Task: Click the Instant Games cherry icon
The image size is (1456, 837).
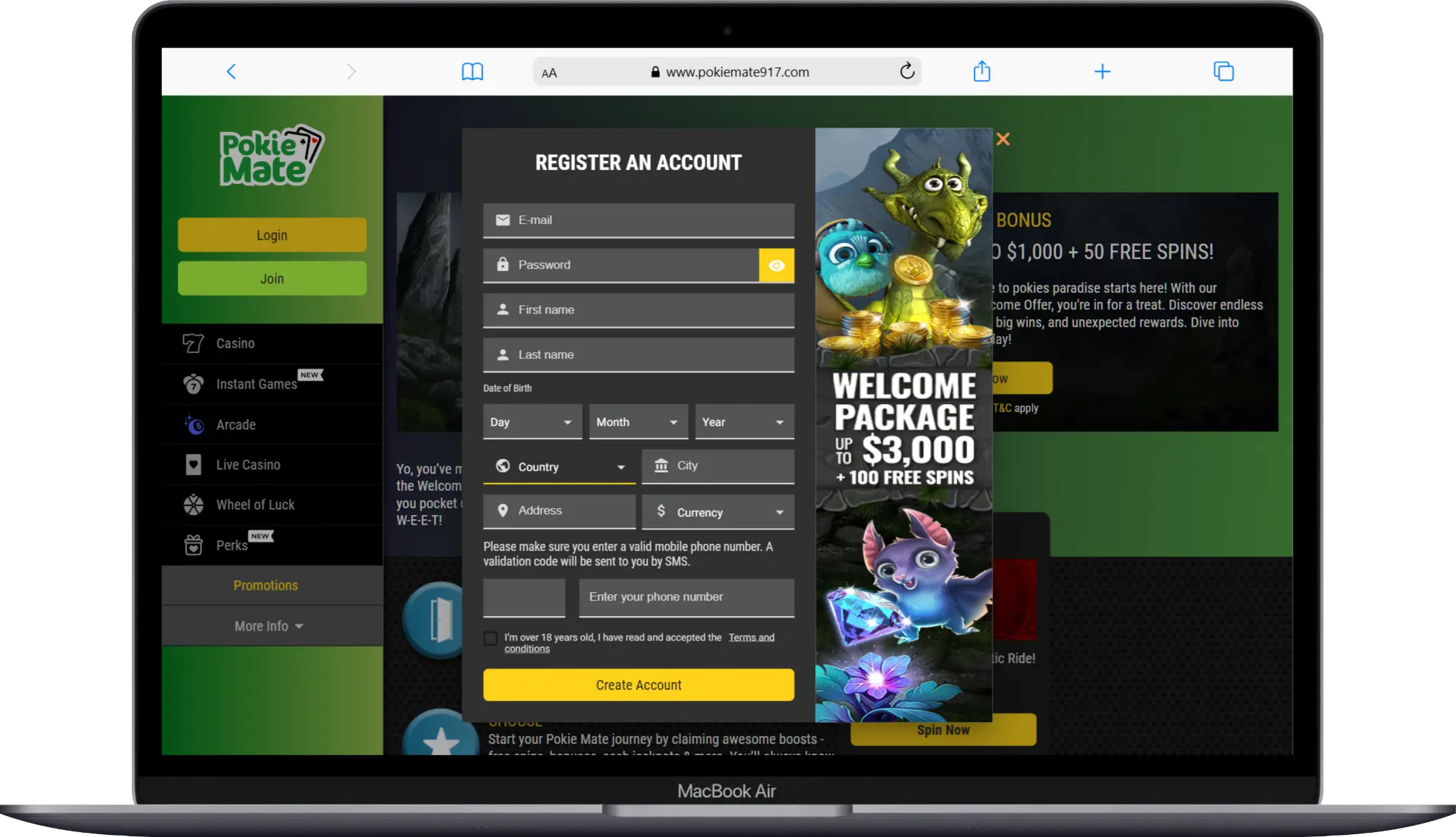Action: coord(194,384)
